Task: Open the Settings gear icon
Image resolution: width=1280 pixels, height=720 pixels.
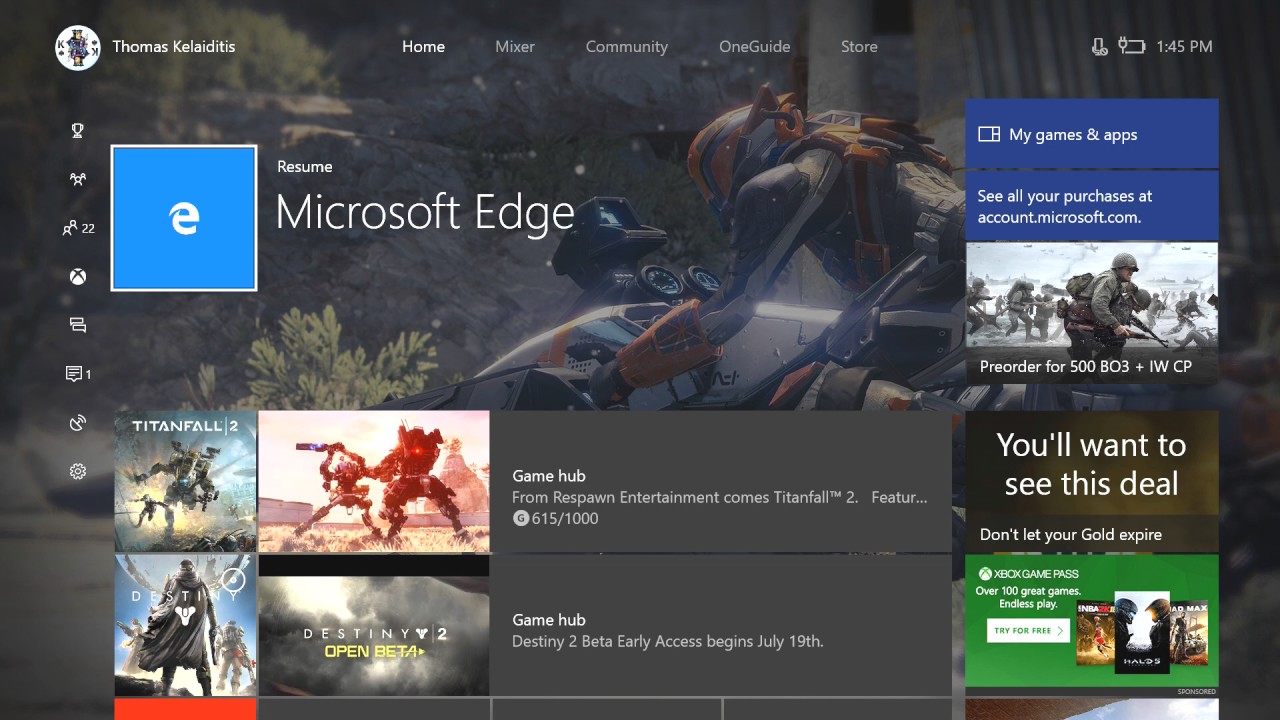Action: point(77,472)
